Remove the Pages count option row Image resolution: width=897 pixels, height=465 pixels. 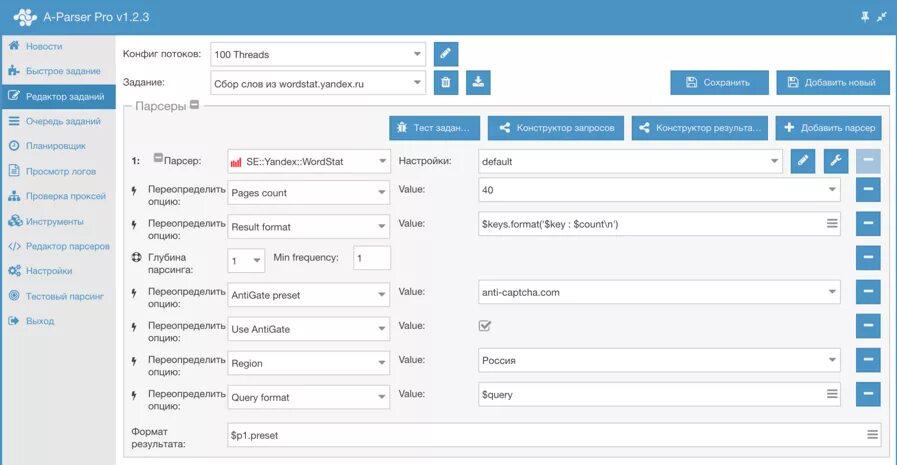pyautogui.click(x=868, y=189)
